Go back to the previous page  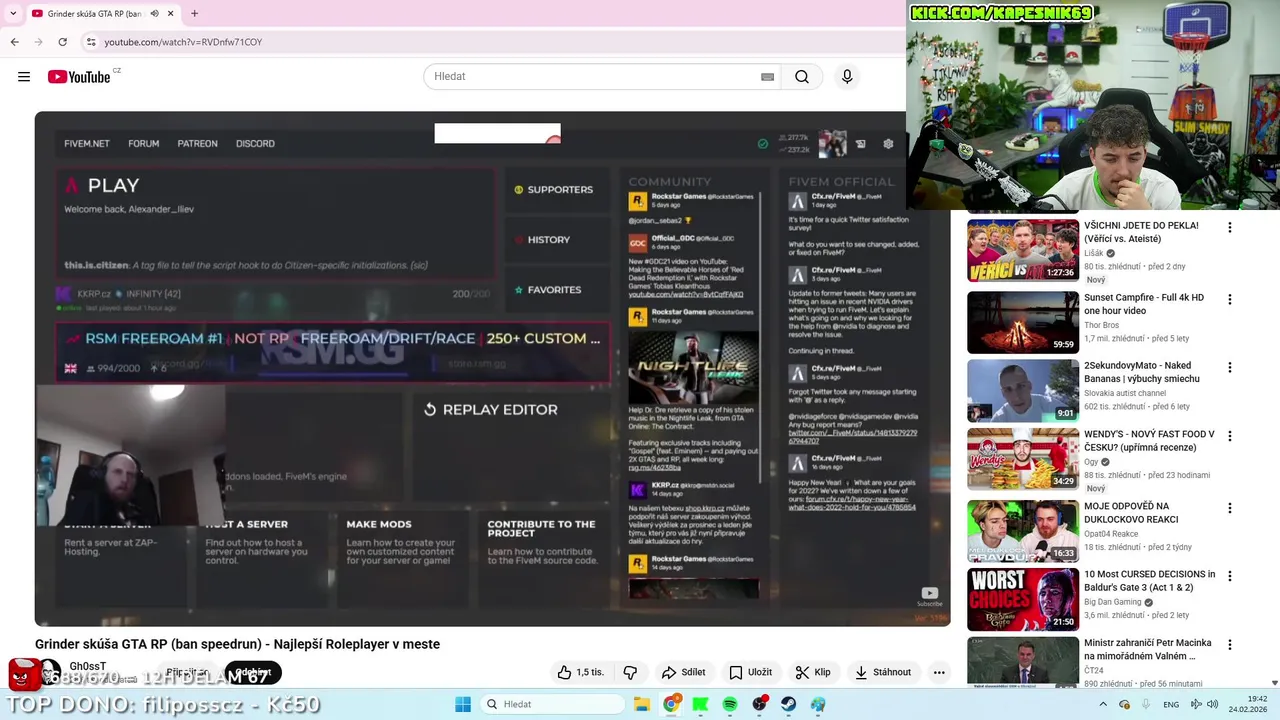(x=14, y=42)
